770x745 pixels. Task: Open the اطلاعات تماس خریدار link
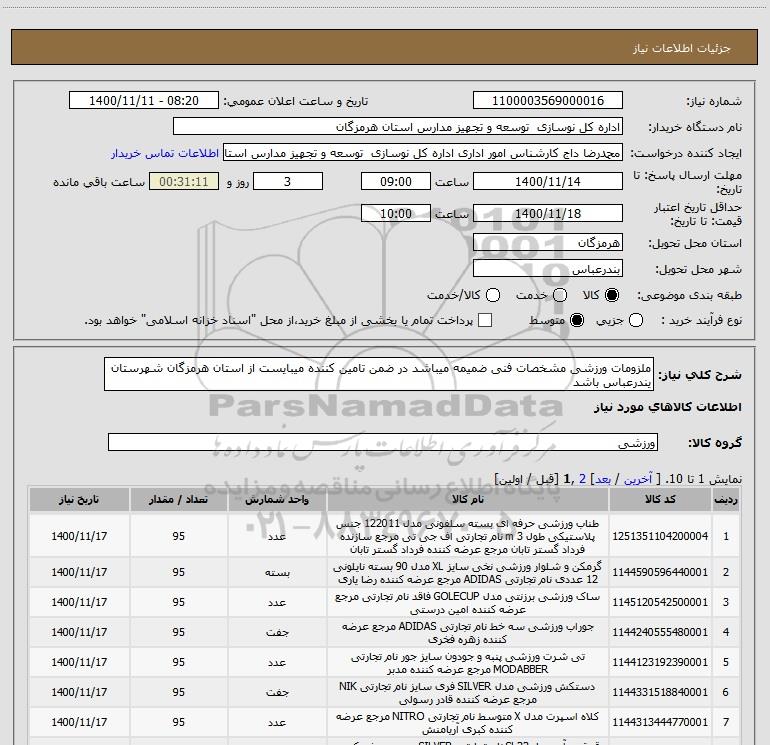point(165,153)
